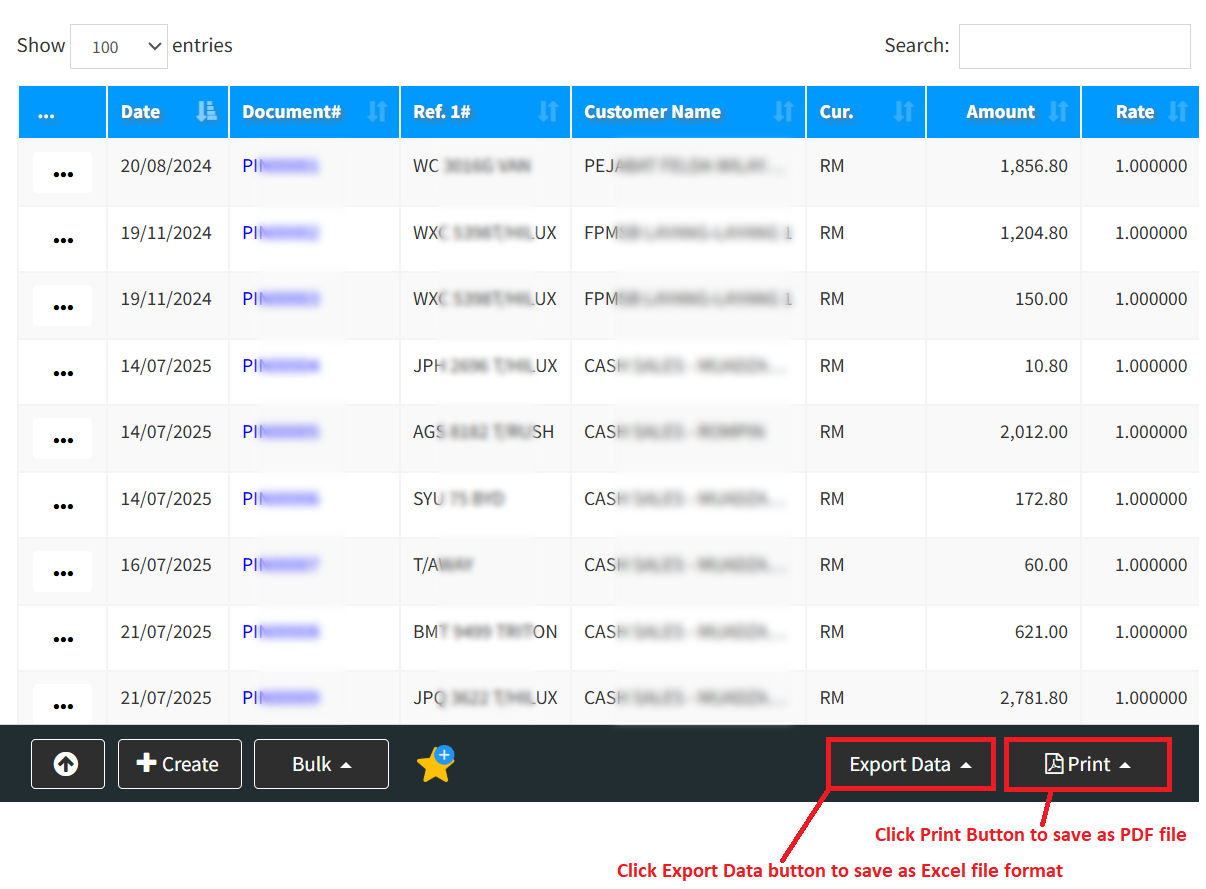The height and width of the screenshot is (889, 1206).
Task: Sort by Customer Name sort icon
Action: 783,112
